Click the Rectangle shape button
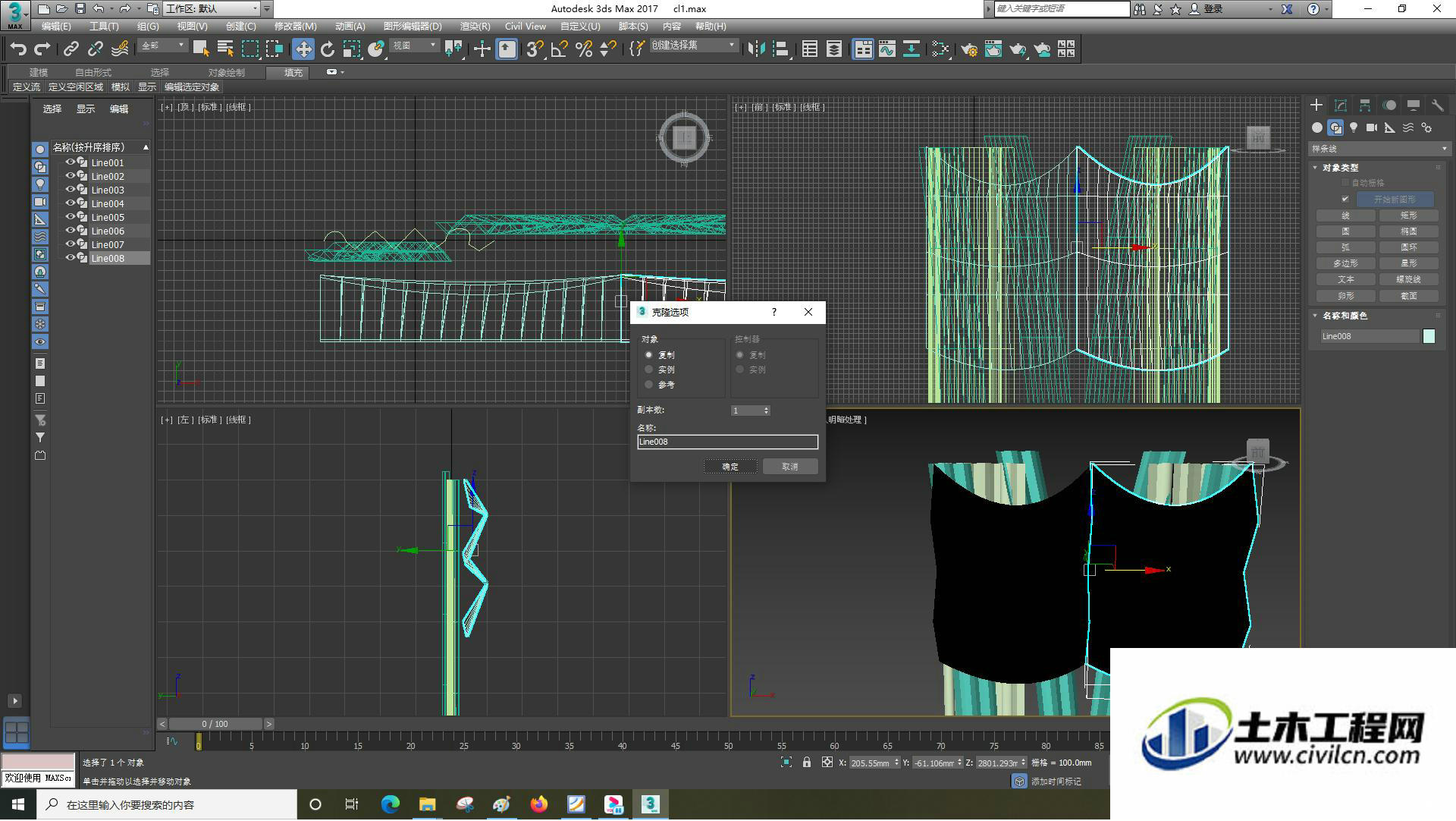Viewport: 1456px width, 821px height. click(1409, 215)
